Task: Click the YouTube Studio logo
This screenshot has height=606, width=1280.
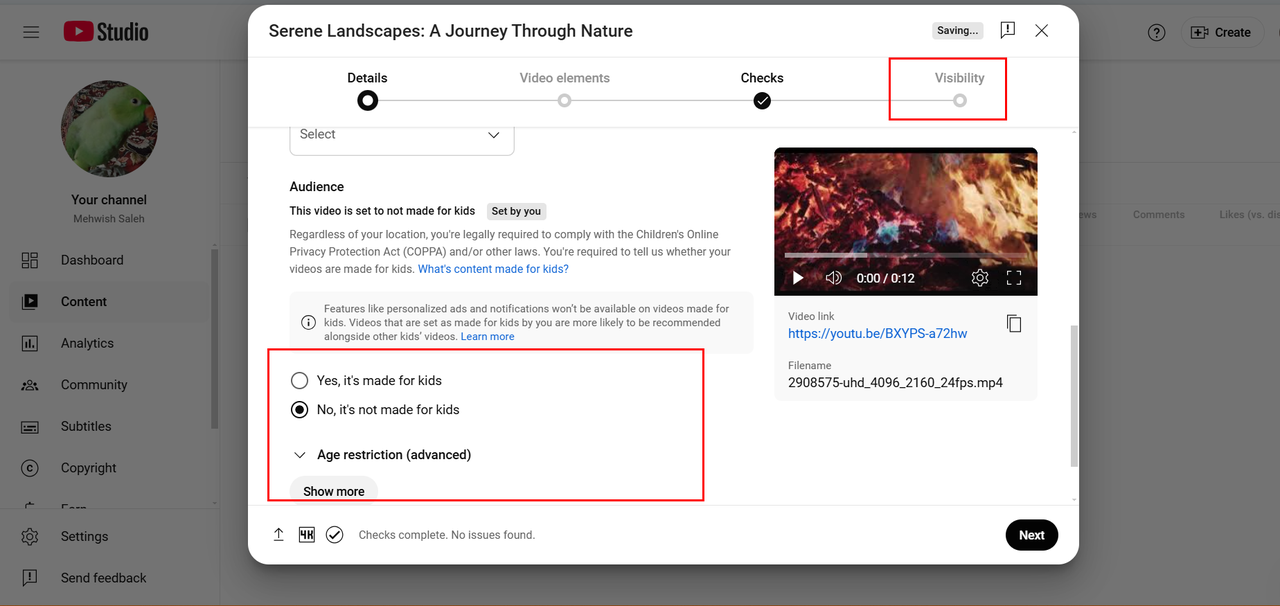Action: [106, 32]
